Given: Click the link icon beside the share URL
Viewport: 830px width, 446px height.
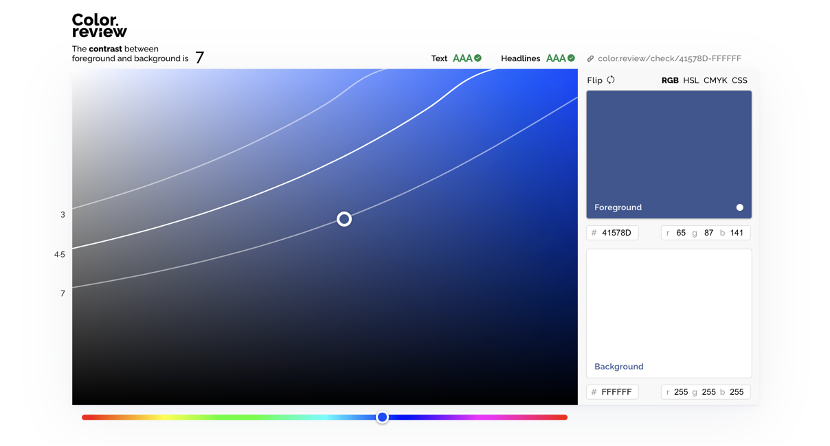Looking at the screenshot, I should click(x=590, y=59).
